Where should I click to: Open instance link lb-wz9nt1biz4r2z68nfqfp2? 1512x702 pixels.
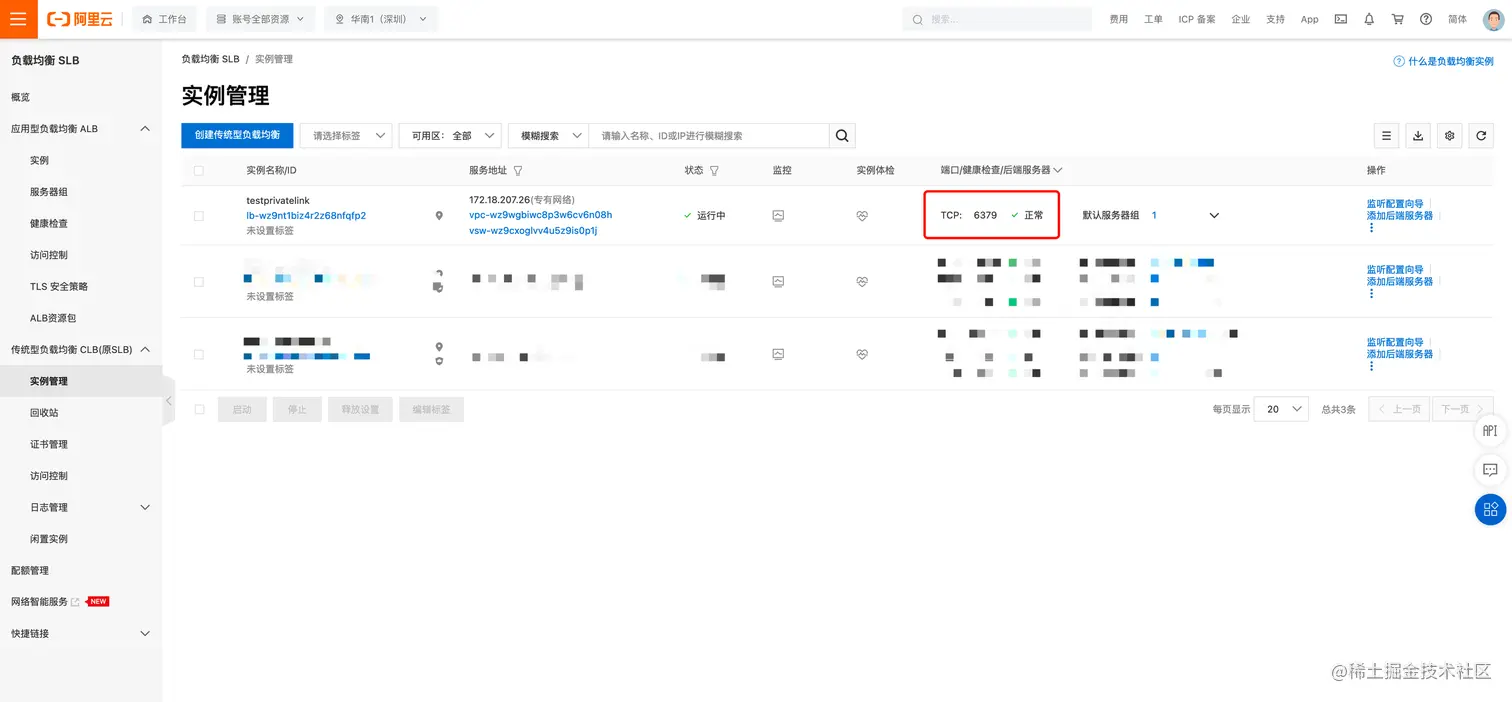click(306, 216)
